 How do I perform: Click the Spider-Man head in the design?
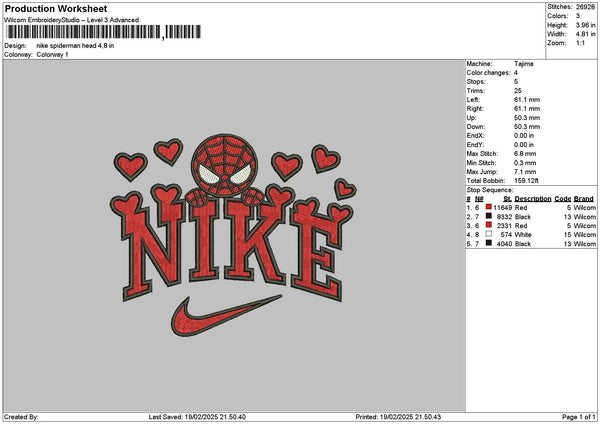[x=224, y=165]
